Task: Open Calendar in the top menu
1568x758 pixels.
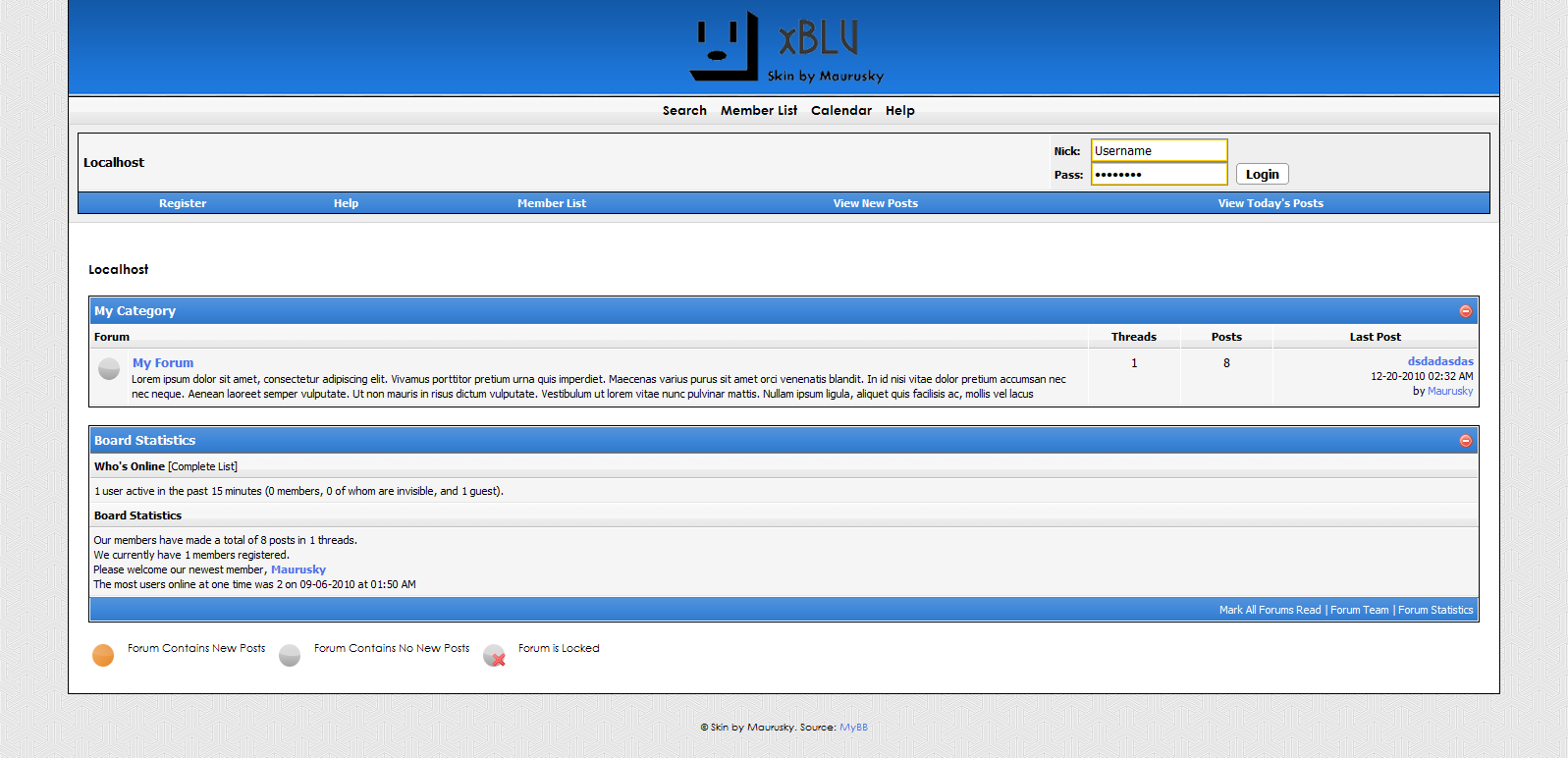Action: click(841, 111)
